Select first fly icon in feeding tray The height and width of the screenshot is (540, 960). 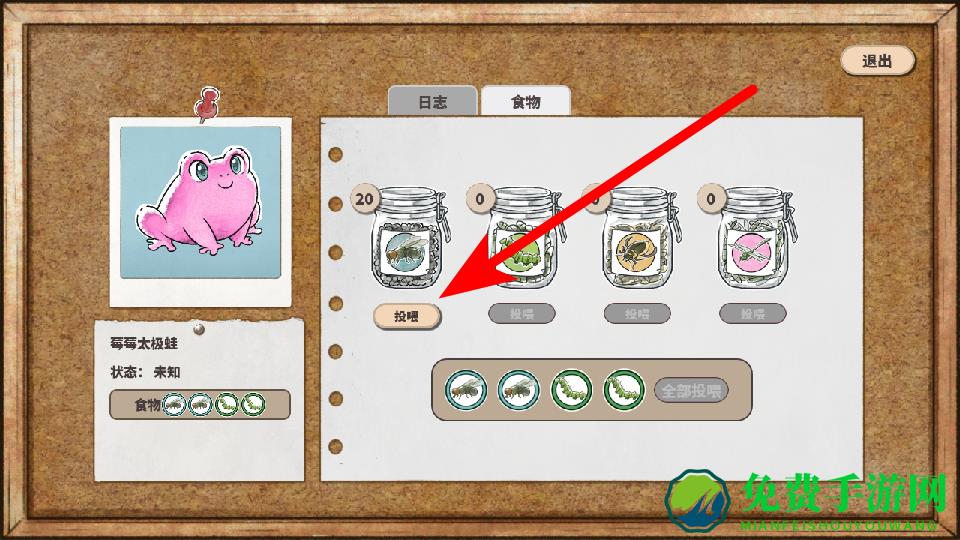click(x=466, y=390)
